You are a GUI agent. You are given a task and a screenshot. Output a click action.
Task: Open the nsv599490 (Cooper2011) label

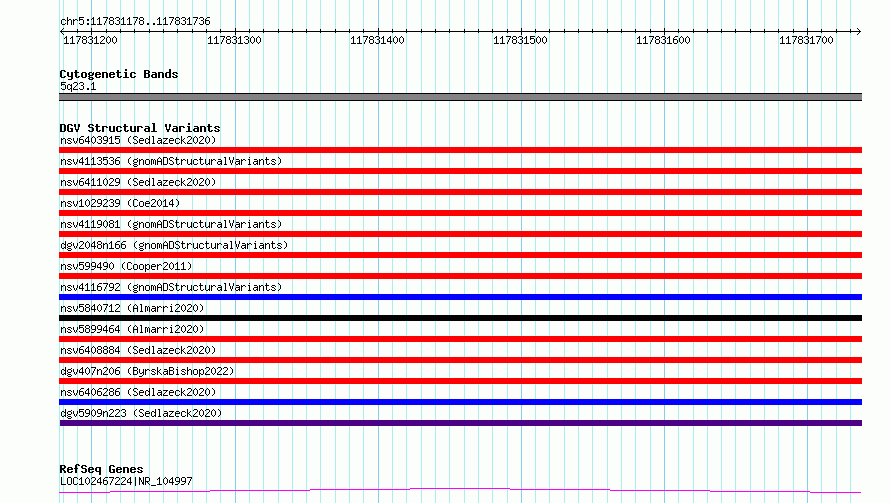tap(126, 266)
